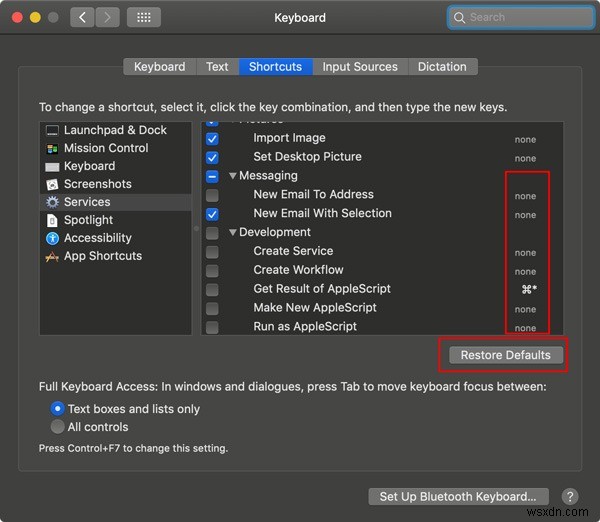Click 'none' shortcut for New Email With Selection
This screenshot has width=600, height=522.
pyautogui.click(x=525, y=215)
